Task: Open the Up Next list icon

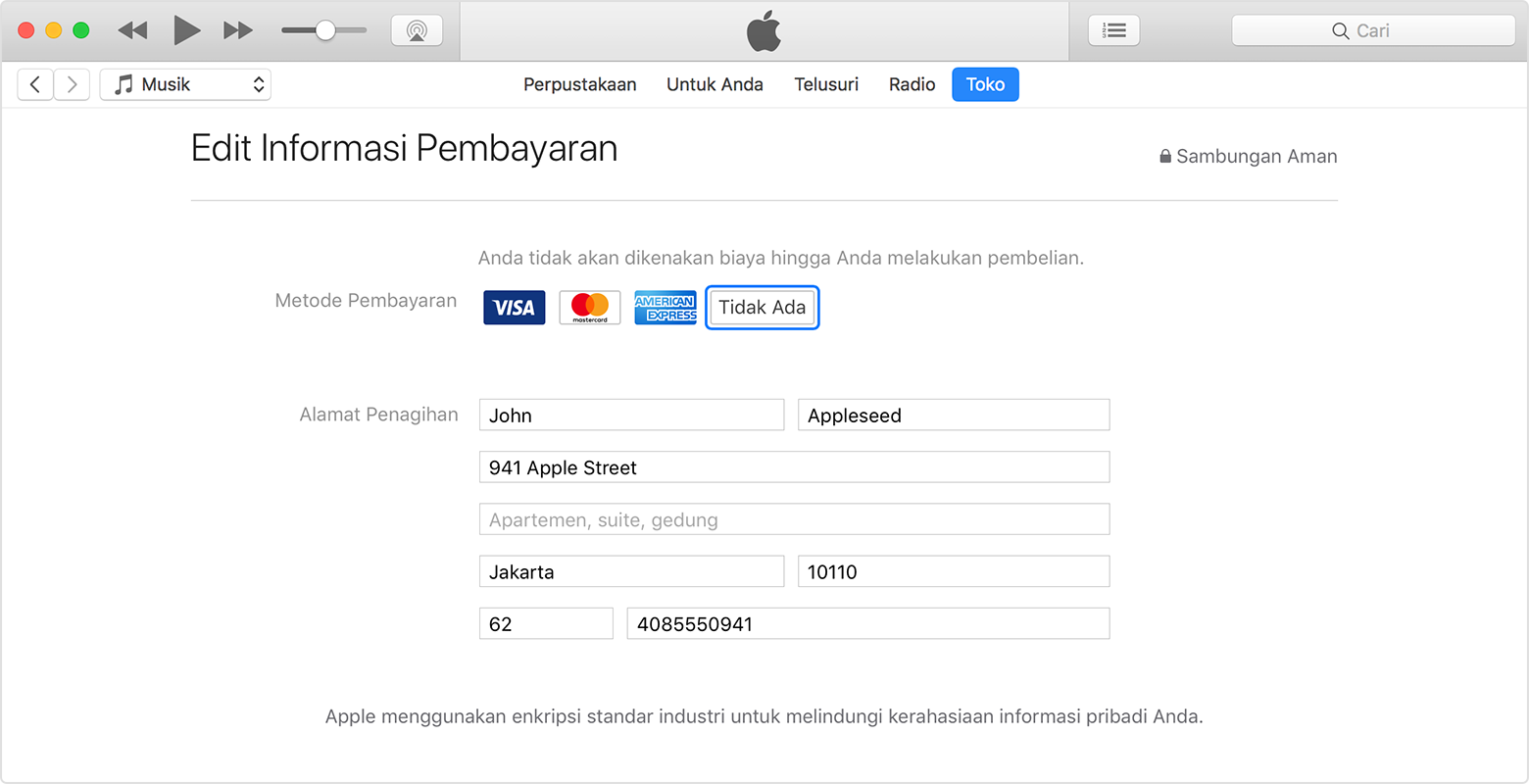Action: (1113, 30)
